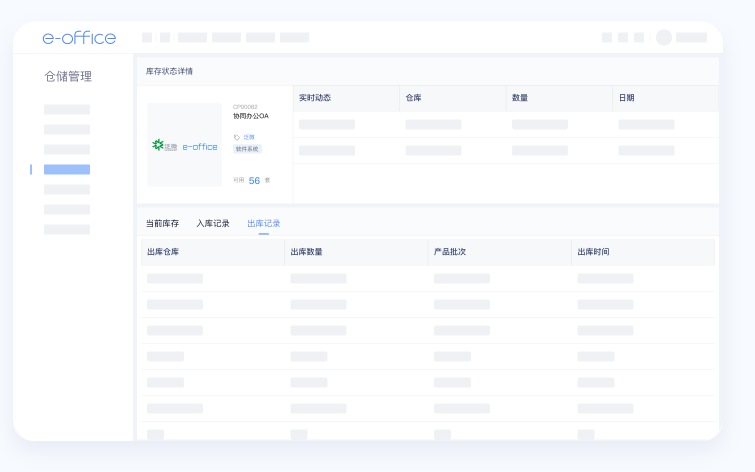This screenshot has height=472, width=755.
Task: Click the round user avatar in header
Action: 664,38
